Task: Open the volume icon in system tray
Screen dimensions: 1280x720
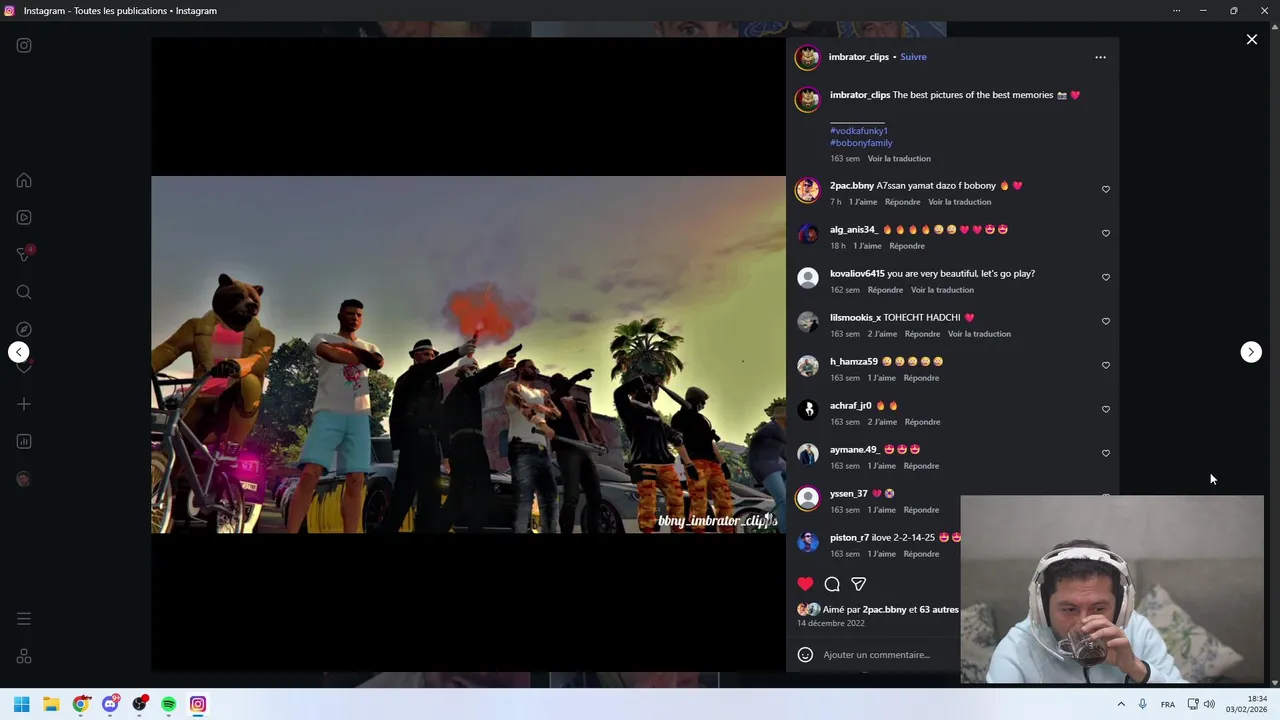Action: tap(1209, 704)
